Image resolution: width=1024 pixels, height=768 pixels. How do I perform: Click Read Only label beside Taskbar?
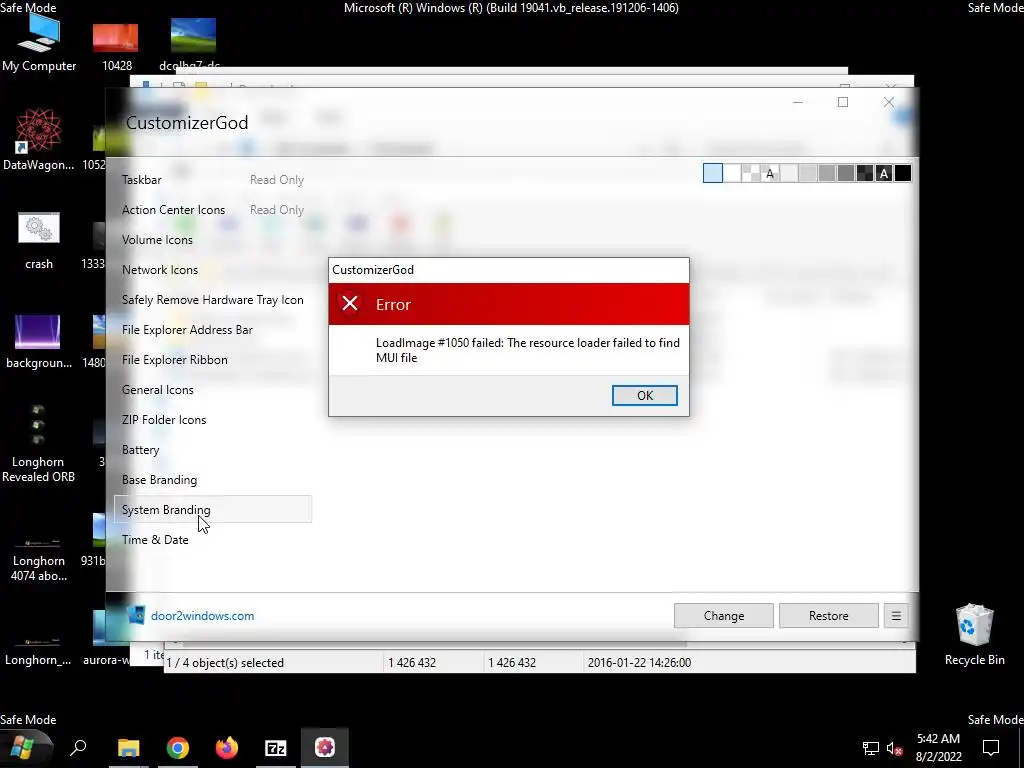click(x=277, y=180)
